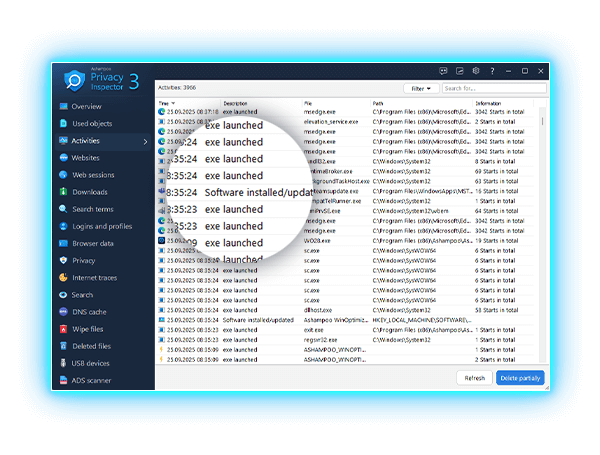Click the Delete partially button

pyautogui.click(x=520, y=378)
